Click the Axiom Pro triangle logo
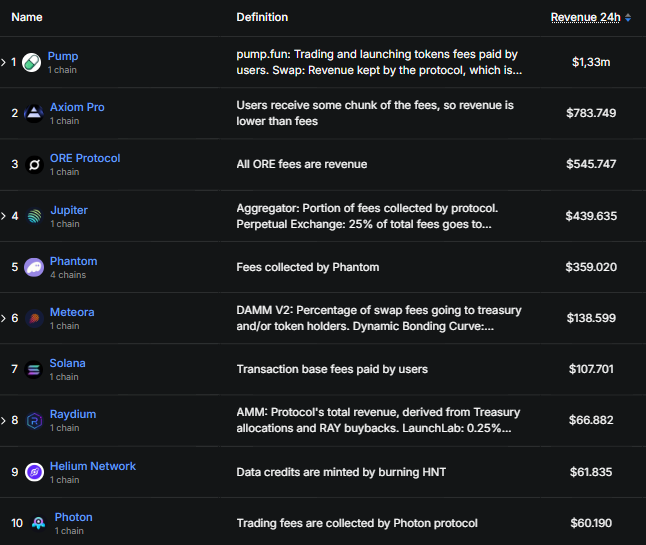This screenshot has height=545, width=646. point(33,113)
